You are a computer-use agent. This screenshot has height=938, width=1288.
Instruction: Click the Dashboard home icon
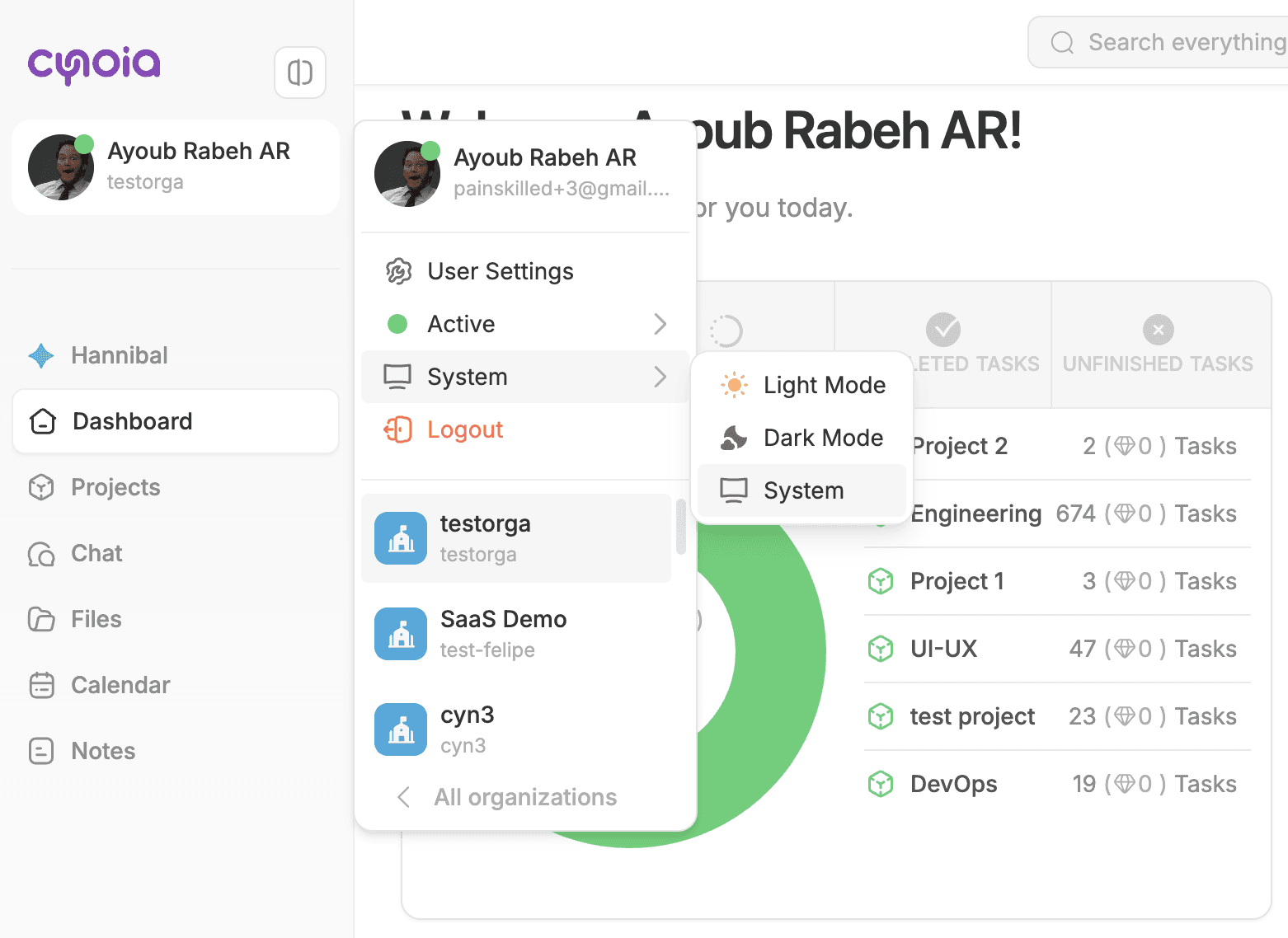point(43,421)
